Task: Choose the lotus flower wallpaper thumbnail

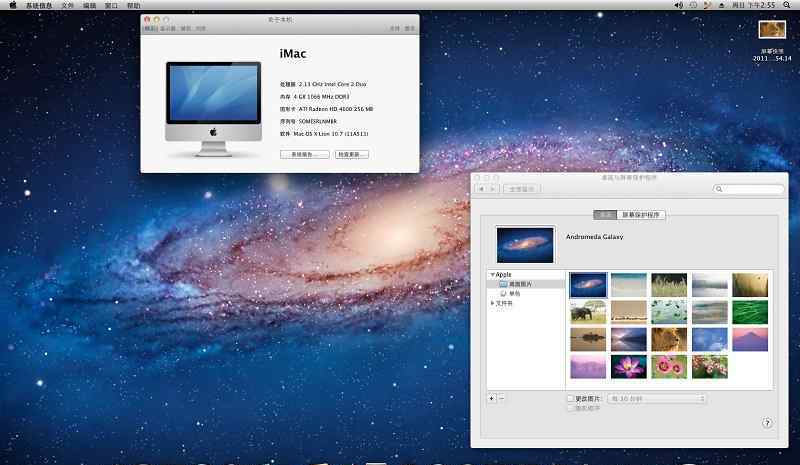Action: [629, 367]
